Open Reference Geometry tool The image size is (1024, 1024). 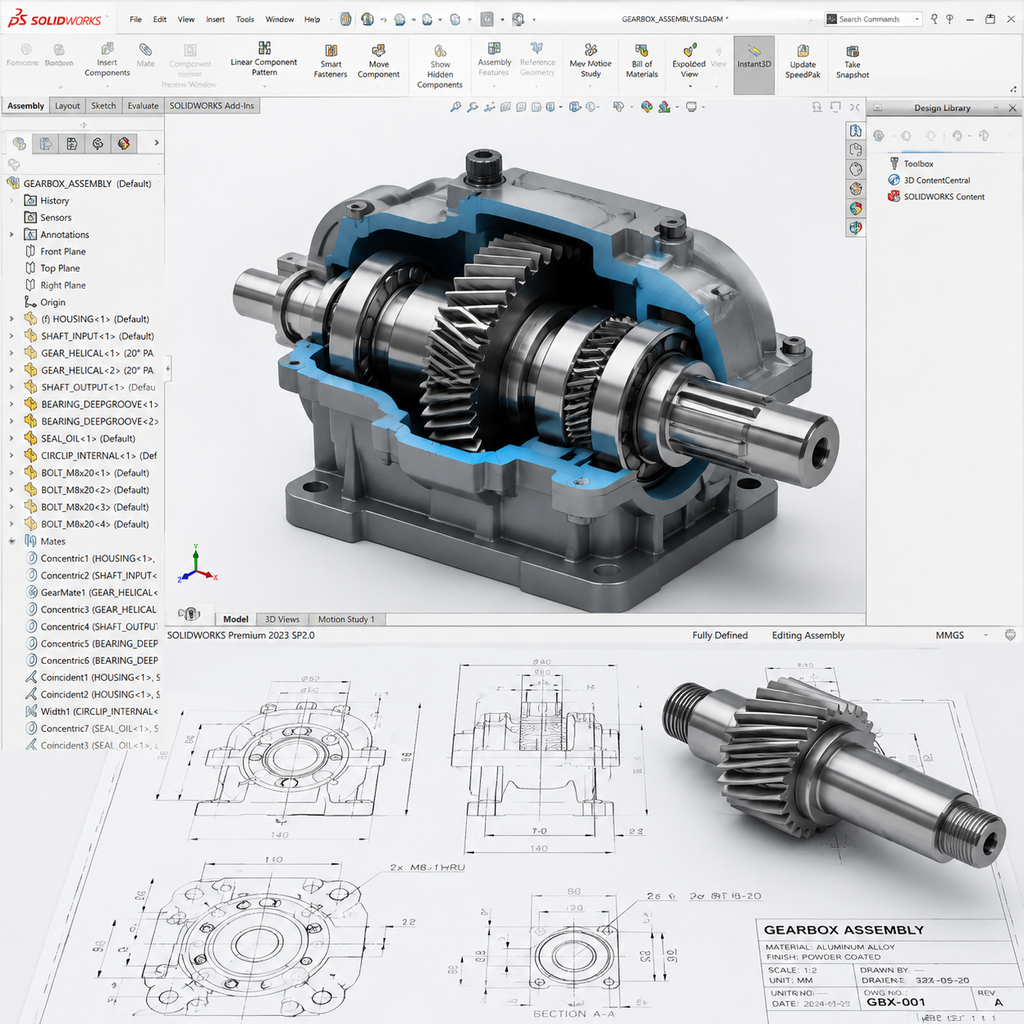[537, 58]
